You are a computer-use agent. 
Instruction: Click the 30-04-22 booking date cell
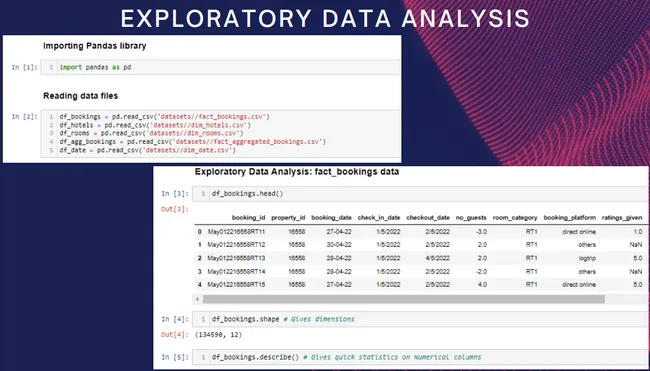pyautogui.click(x=339, y=245)
